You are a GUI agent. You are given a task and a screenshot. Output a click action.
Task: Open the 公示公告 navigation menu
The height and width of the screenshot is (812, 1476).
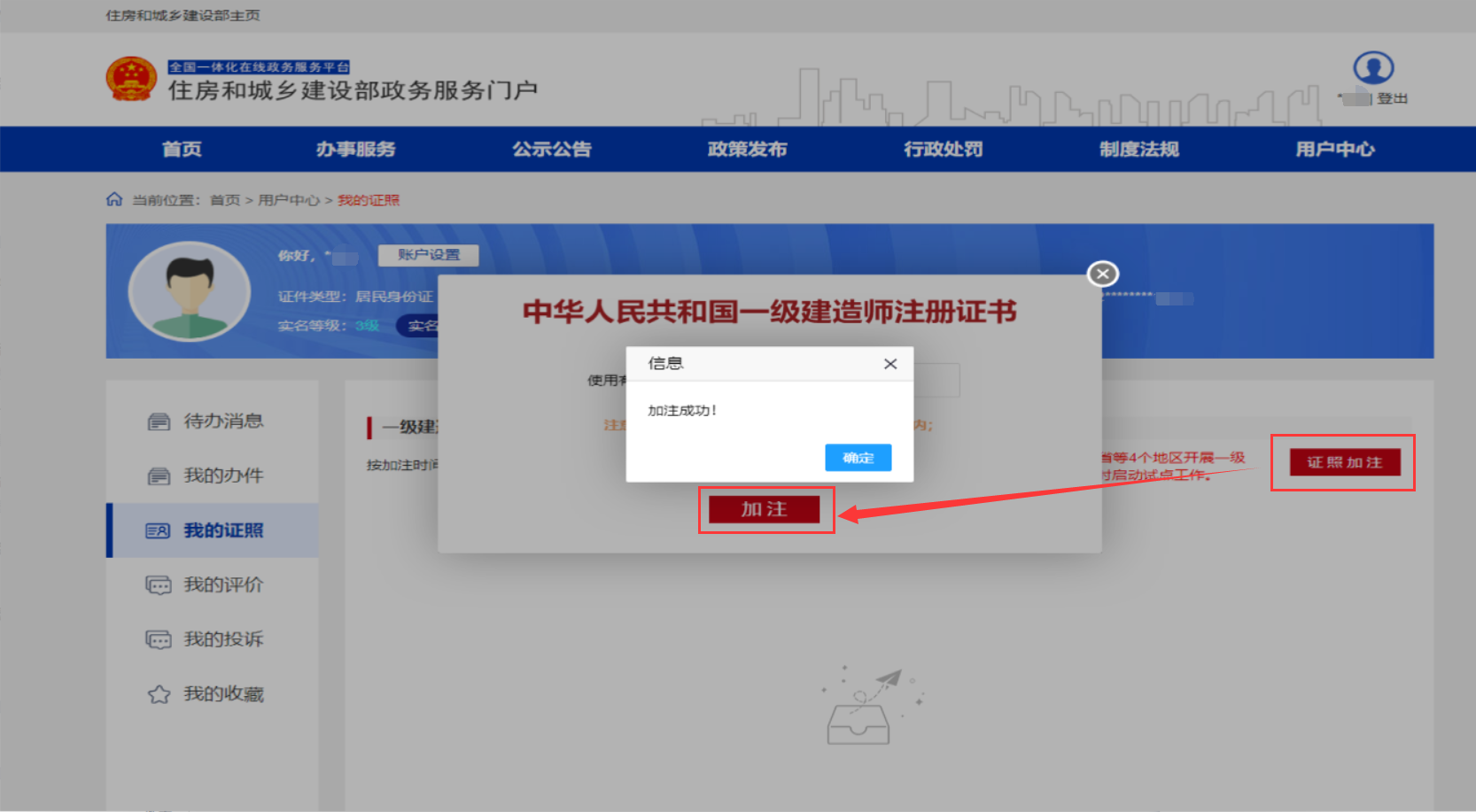point(552,149)
